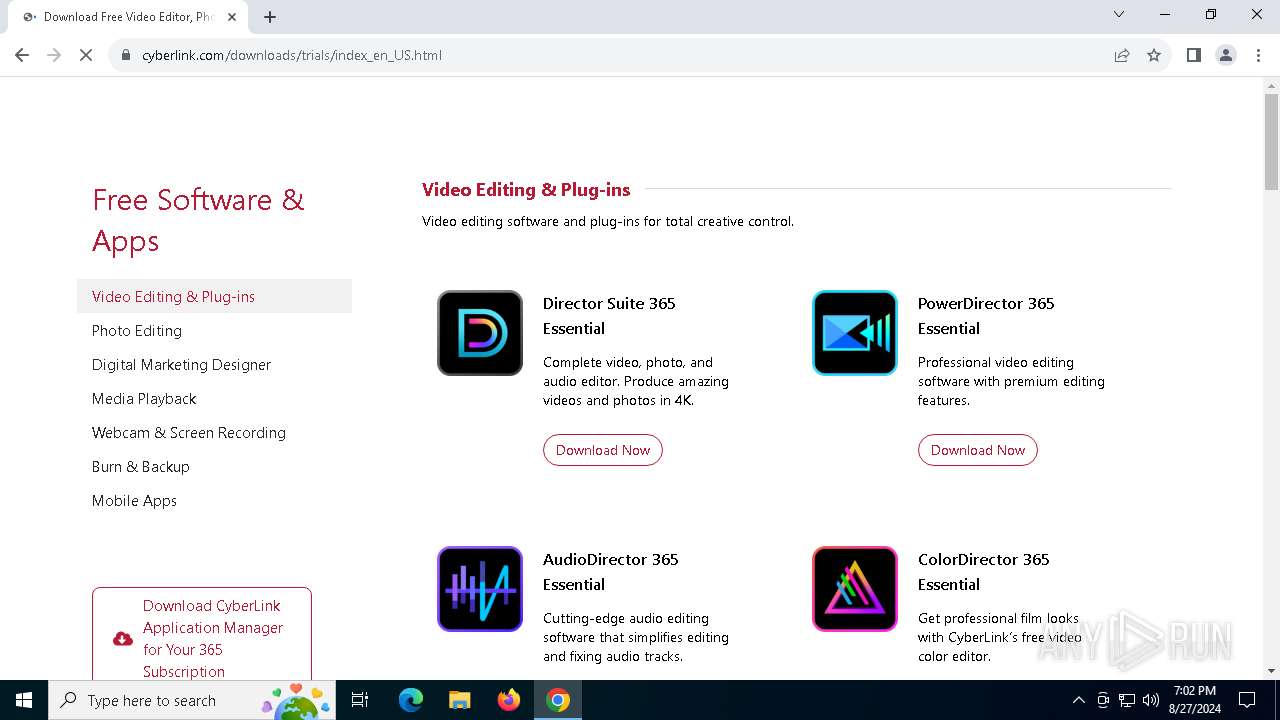Screen dimensions: 1280x720
Task: Launch Firefox from the taskbar
Action: (509, 700)
